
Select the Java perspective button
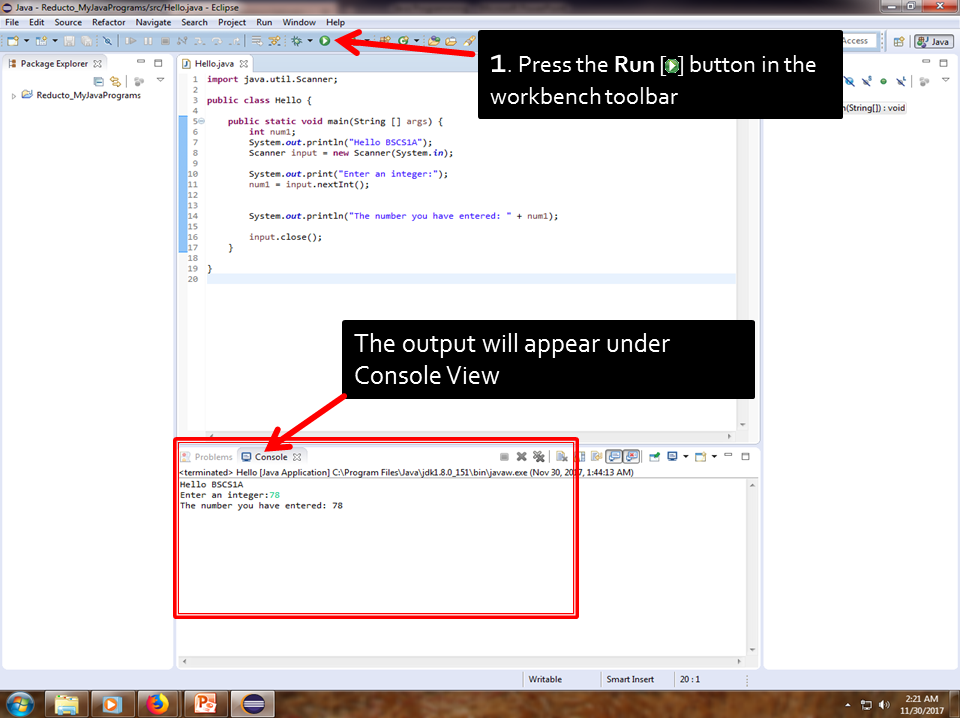933,41
